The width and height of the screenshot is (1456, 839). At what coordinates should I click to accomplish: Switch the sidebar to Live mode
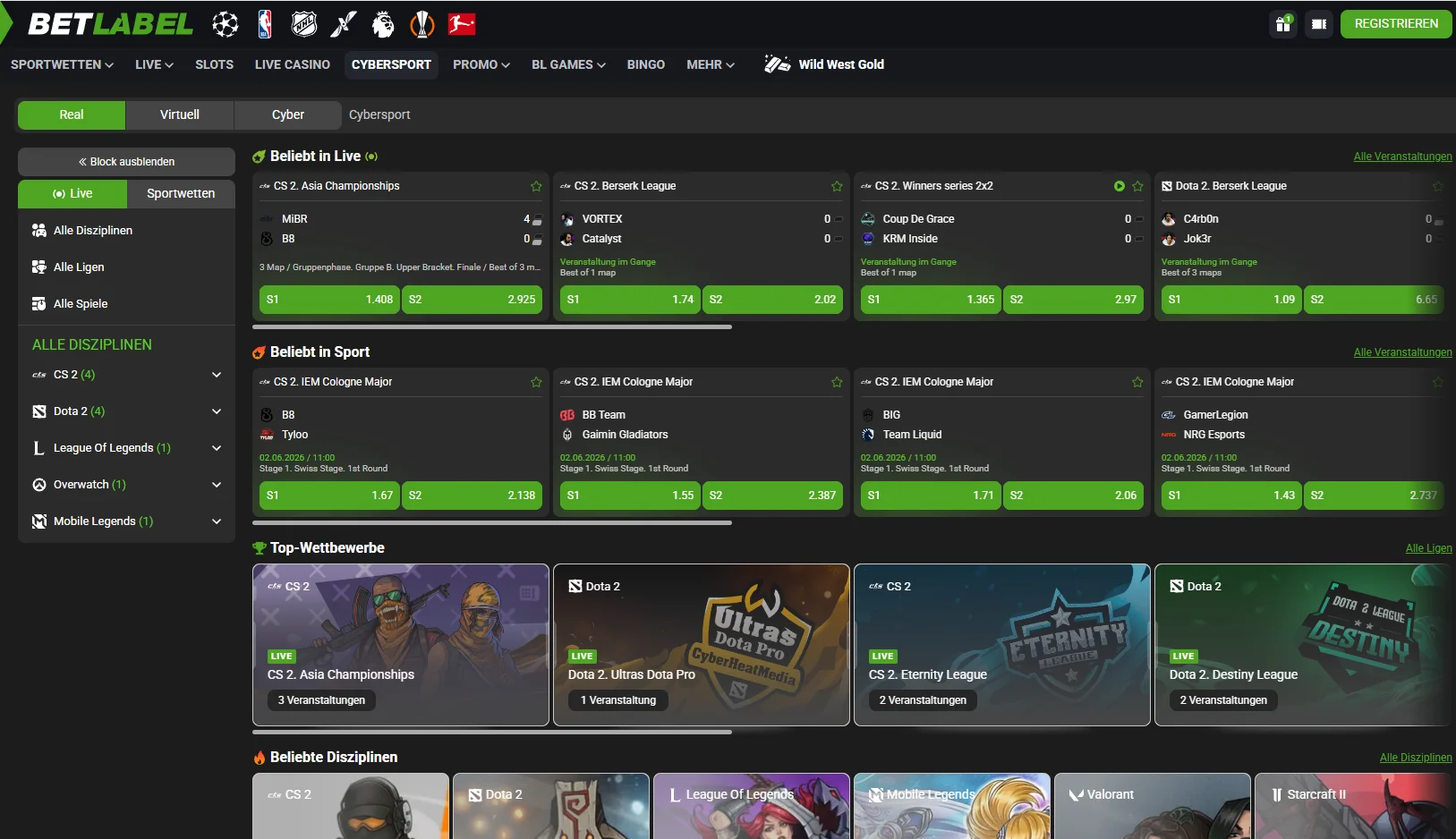(72, 194)
